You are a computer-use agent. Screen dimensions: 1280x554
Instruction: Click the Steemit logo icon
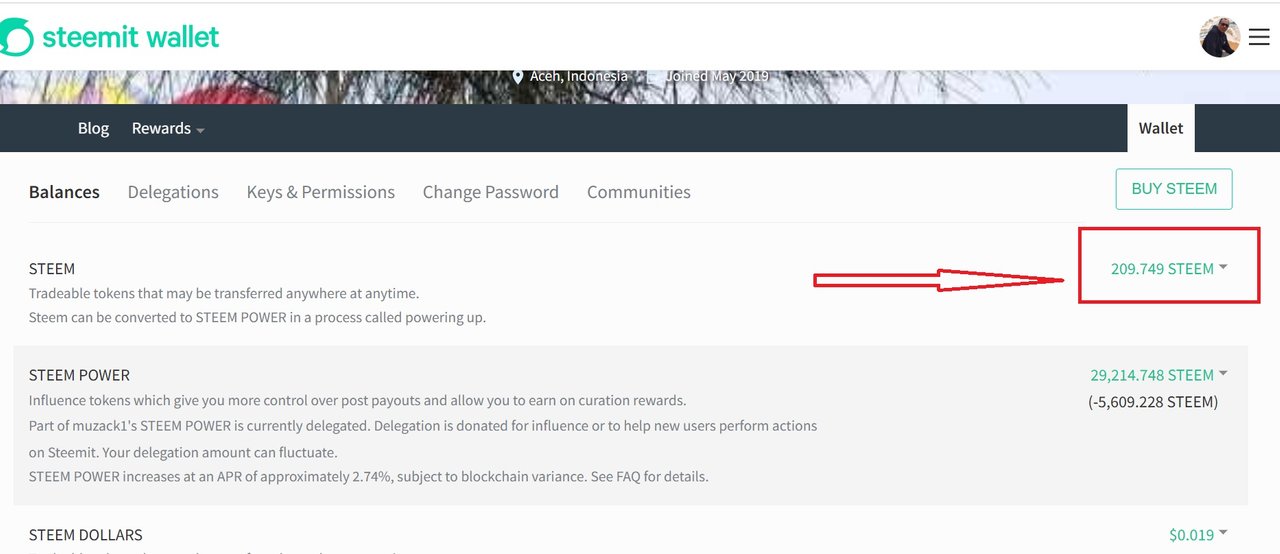[17, 38]
